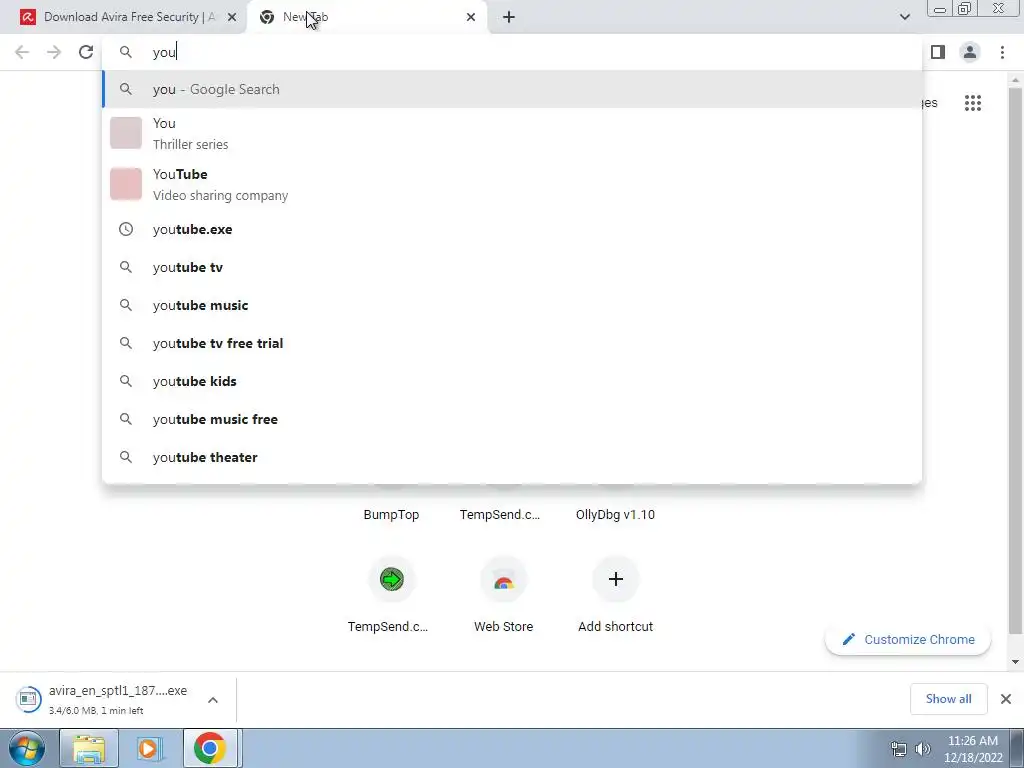Click the search icon beside 'youtube theater'
The image size is (1024, 768).
[x=125, y=456]
